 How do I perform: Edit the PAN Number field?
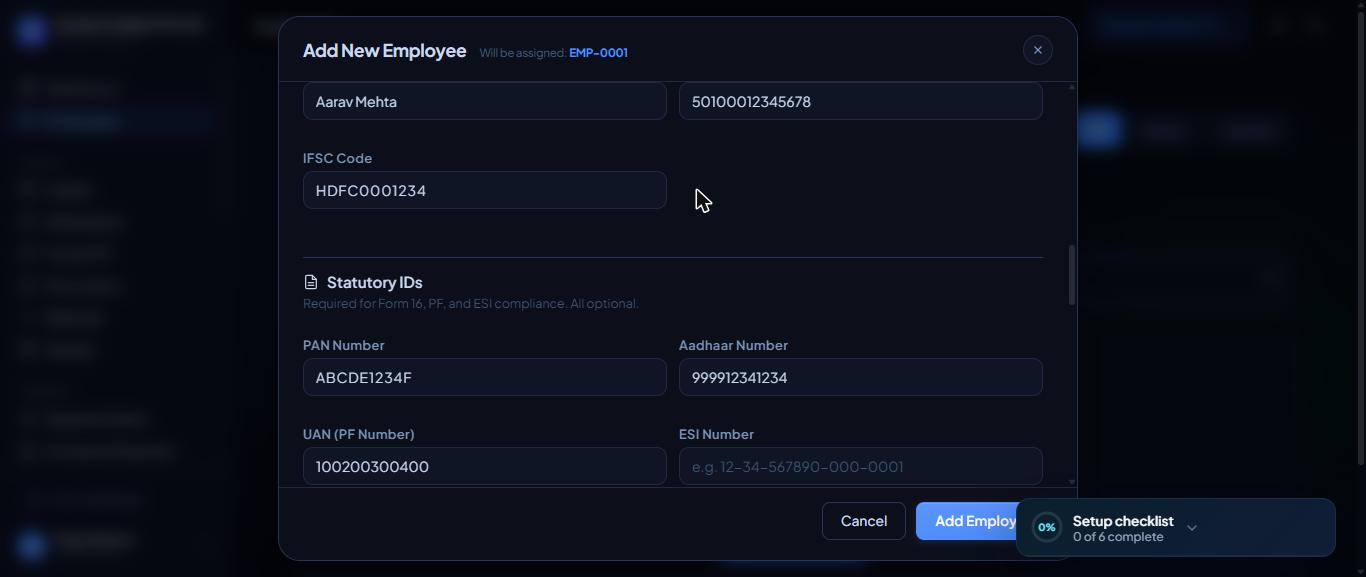point(485,377)
